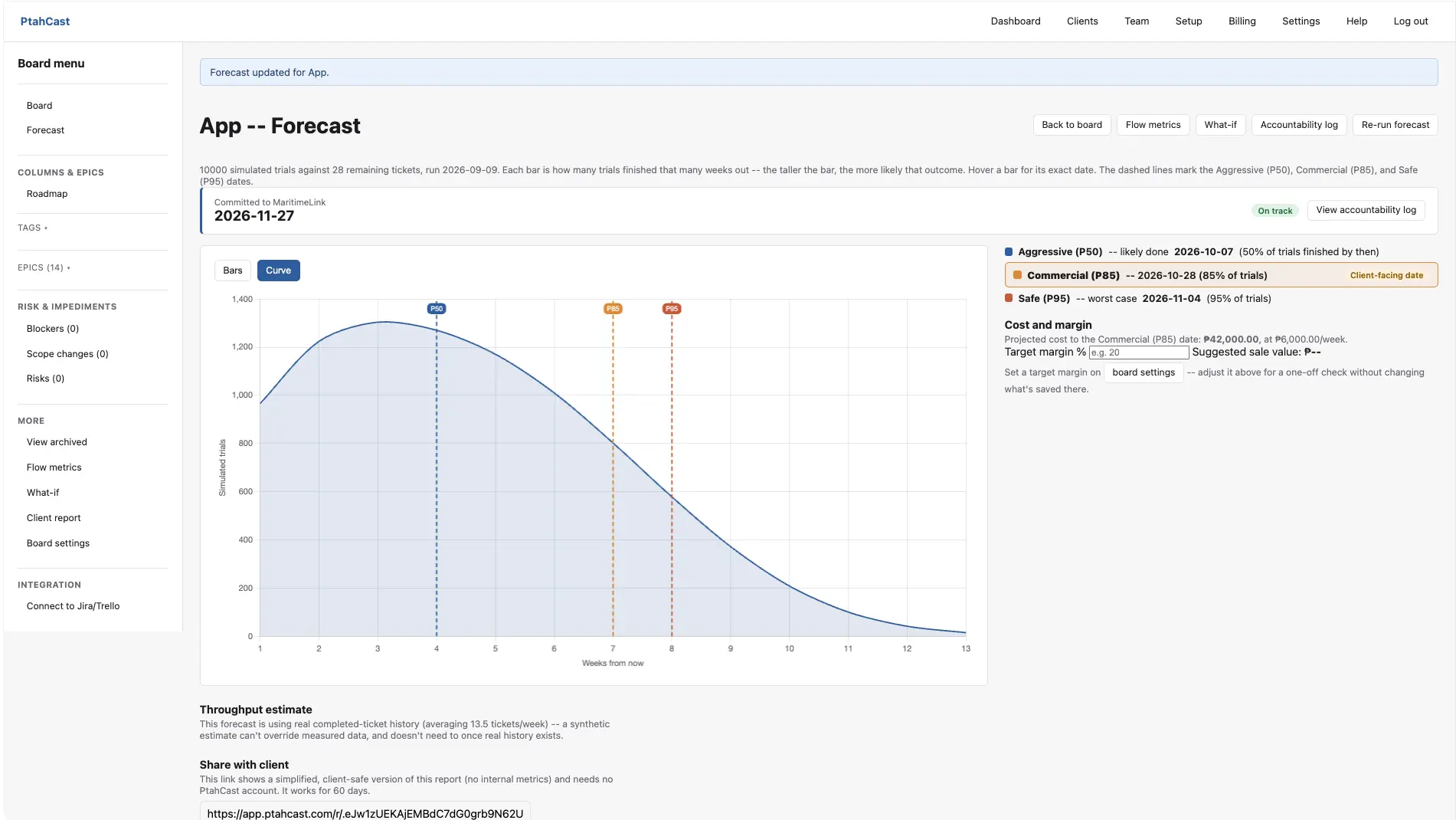This screenshot has height=820, width=1456.
Task: Click the red Safe (P95) swatch
Action: 1009,298
